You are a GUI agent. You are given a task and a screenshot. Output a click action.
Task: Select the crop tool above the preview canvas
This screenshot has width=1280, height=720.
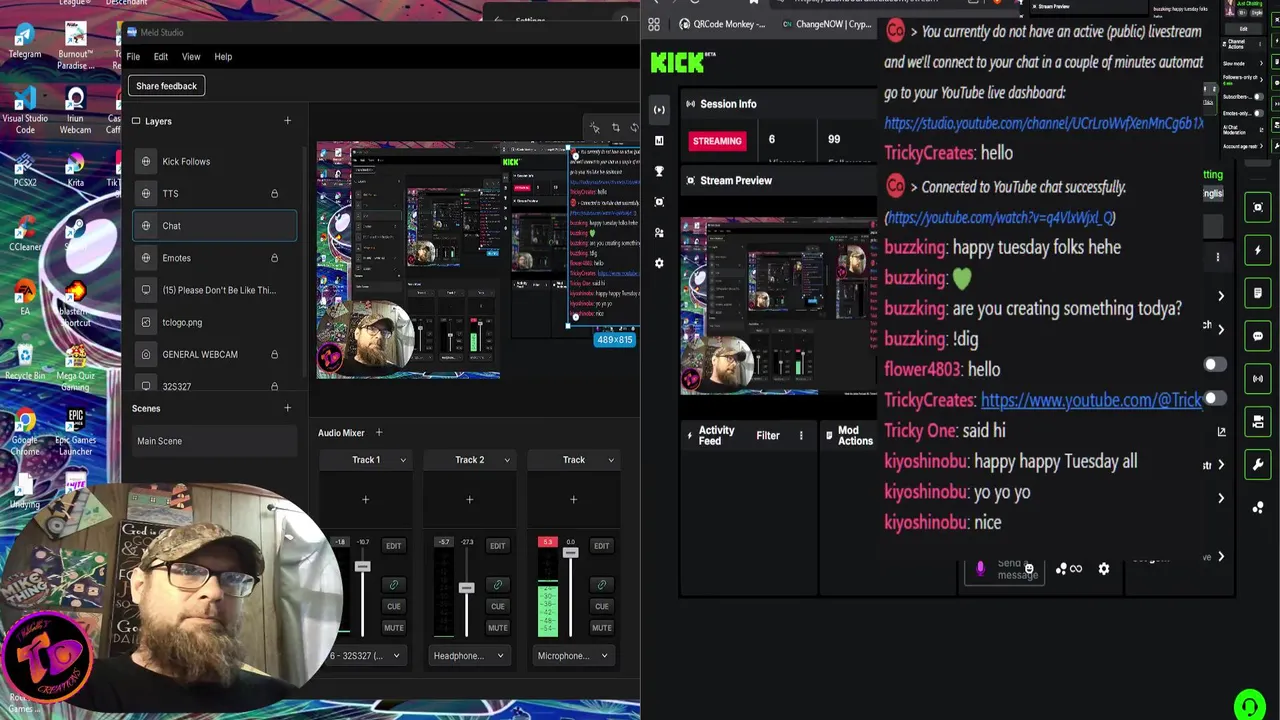pyautogui.click(x=616, y=128)
